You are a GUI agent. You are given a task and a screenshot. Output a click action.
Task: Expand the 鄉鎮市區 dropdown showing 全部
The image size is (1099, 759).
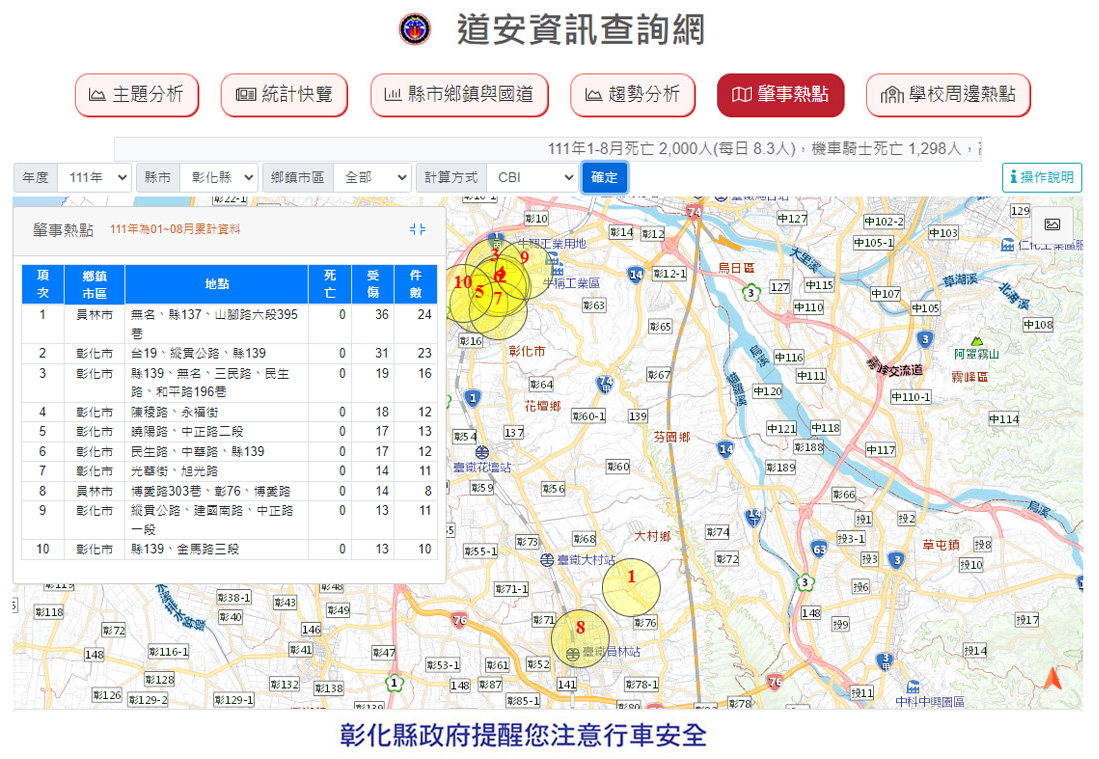[x=372, y=177]
